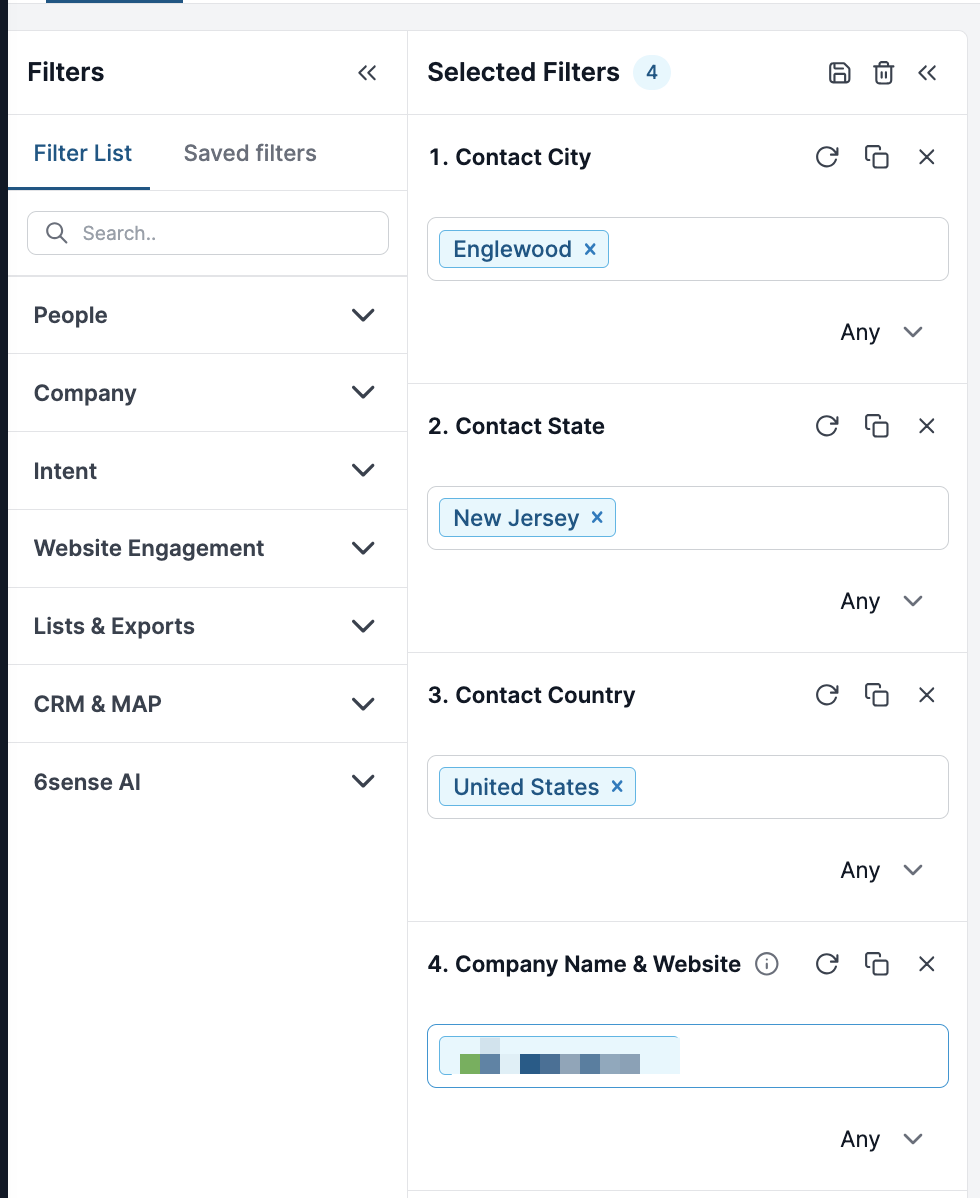Duplicate the Company Name & Website filter
The image size is (980, 1198).
[877, 964]
